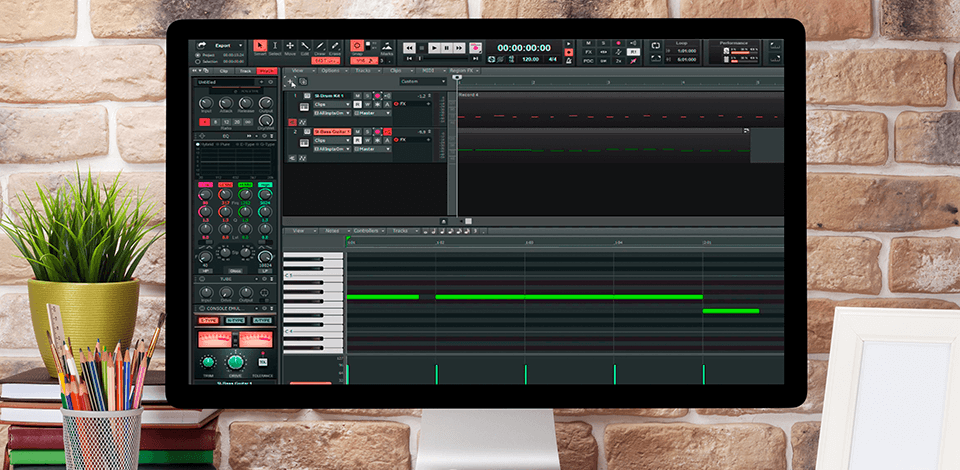Open the Clips dropdown on the bass track

(332, 141)
